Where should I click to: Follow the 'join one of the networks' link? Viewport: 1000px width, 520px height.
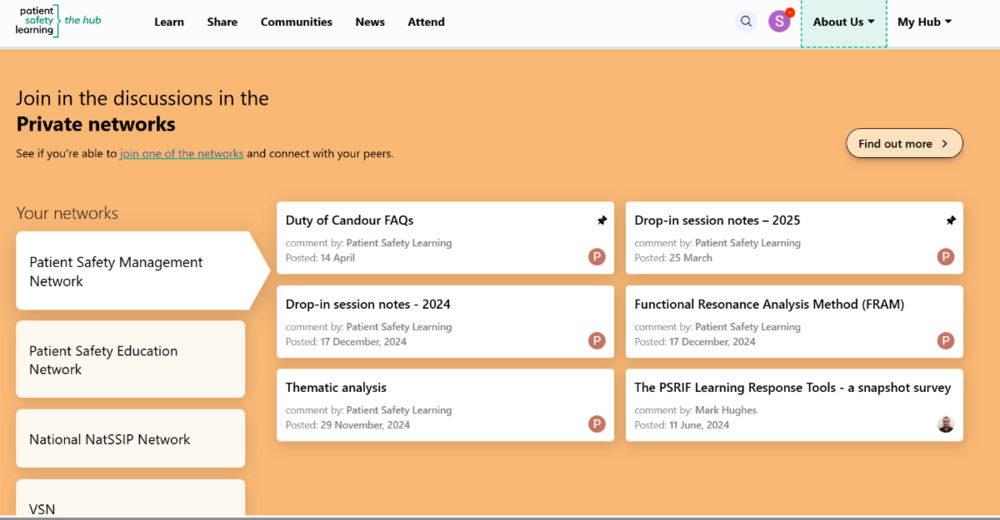182,154
